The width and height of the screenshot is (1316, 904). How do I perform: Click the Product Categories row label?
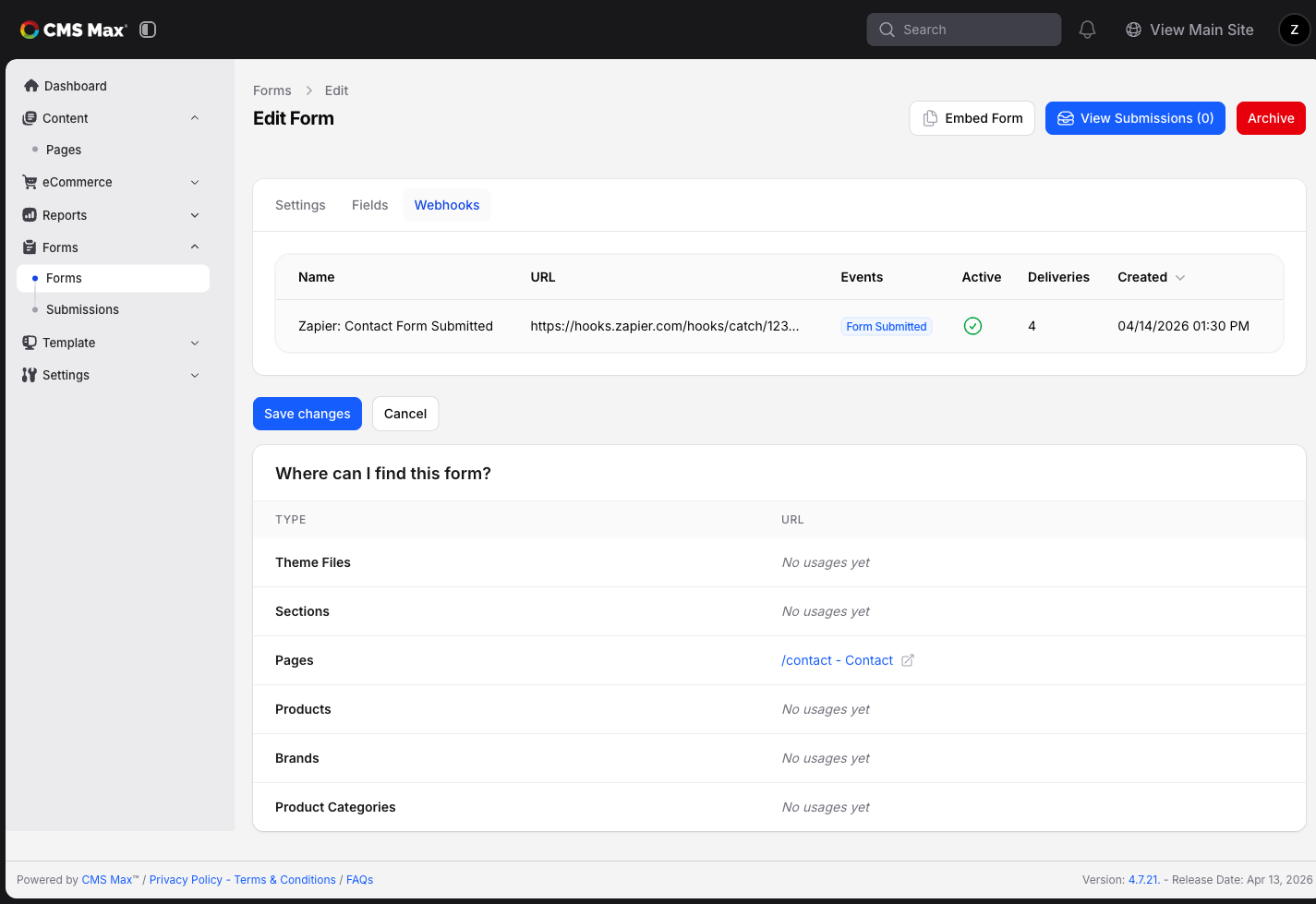(335, 807)
